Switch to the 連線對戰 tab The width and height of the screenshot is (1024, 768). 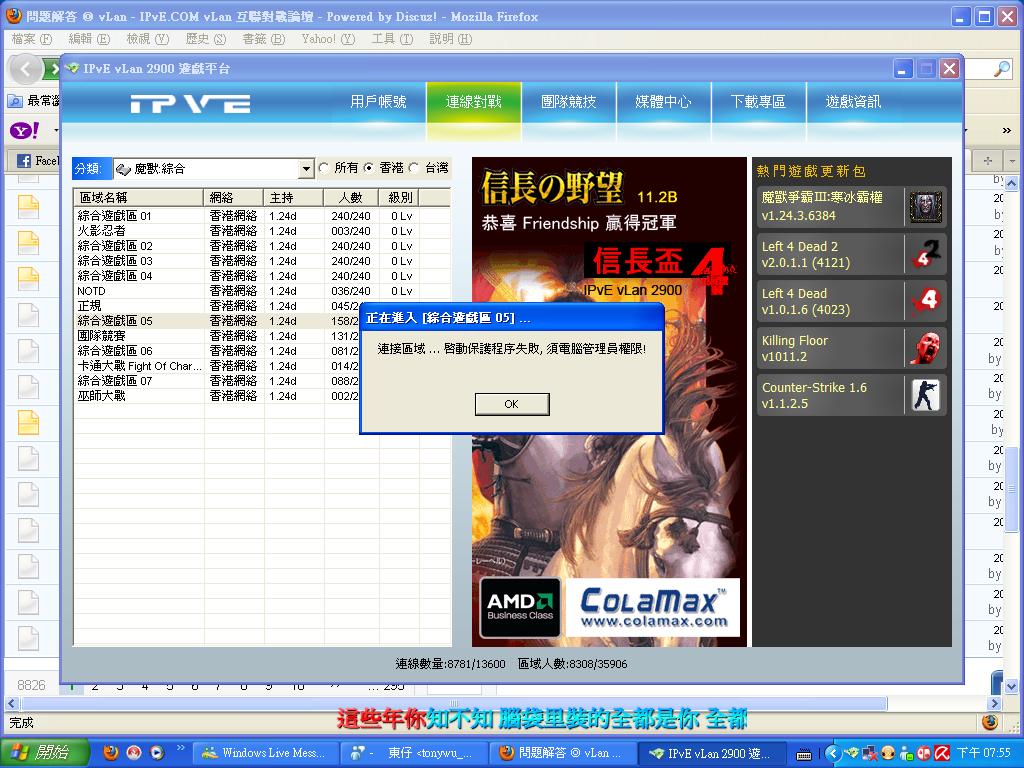[473, 102]
